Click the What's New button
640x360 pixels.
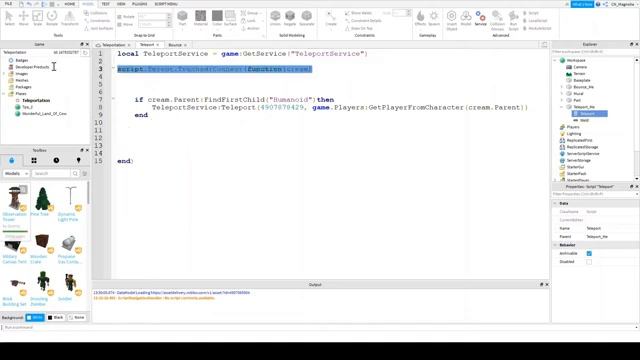582,4
